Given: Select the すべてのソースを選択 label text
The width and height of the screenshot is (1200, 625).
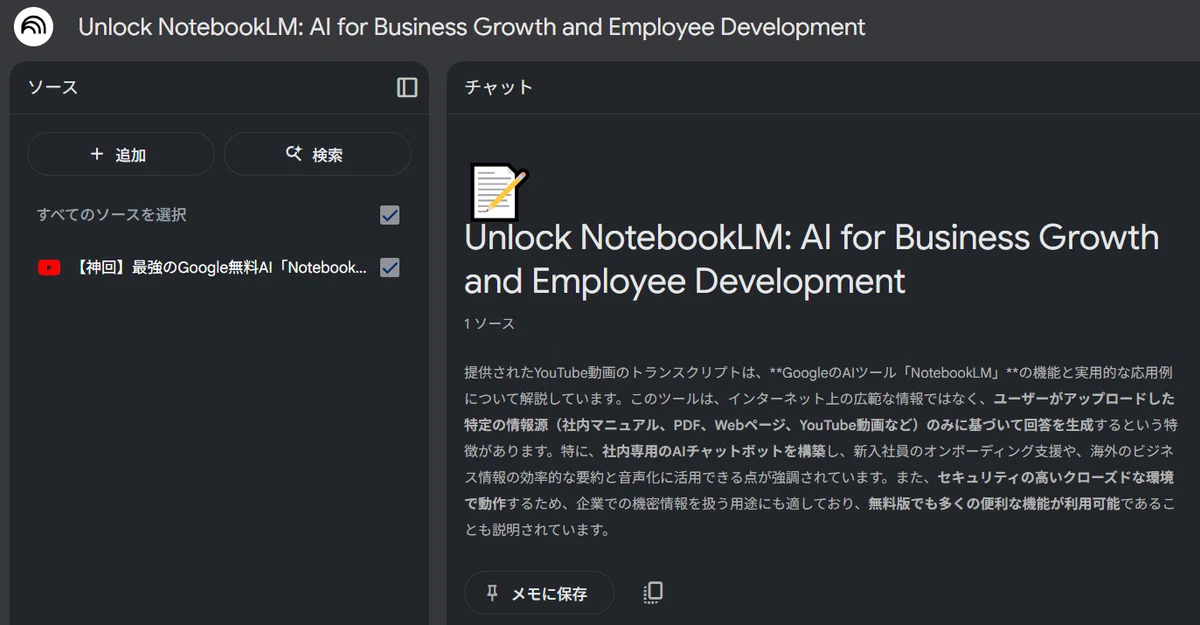Looking at the screenshot, I should click(112, 215).
